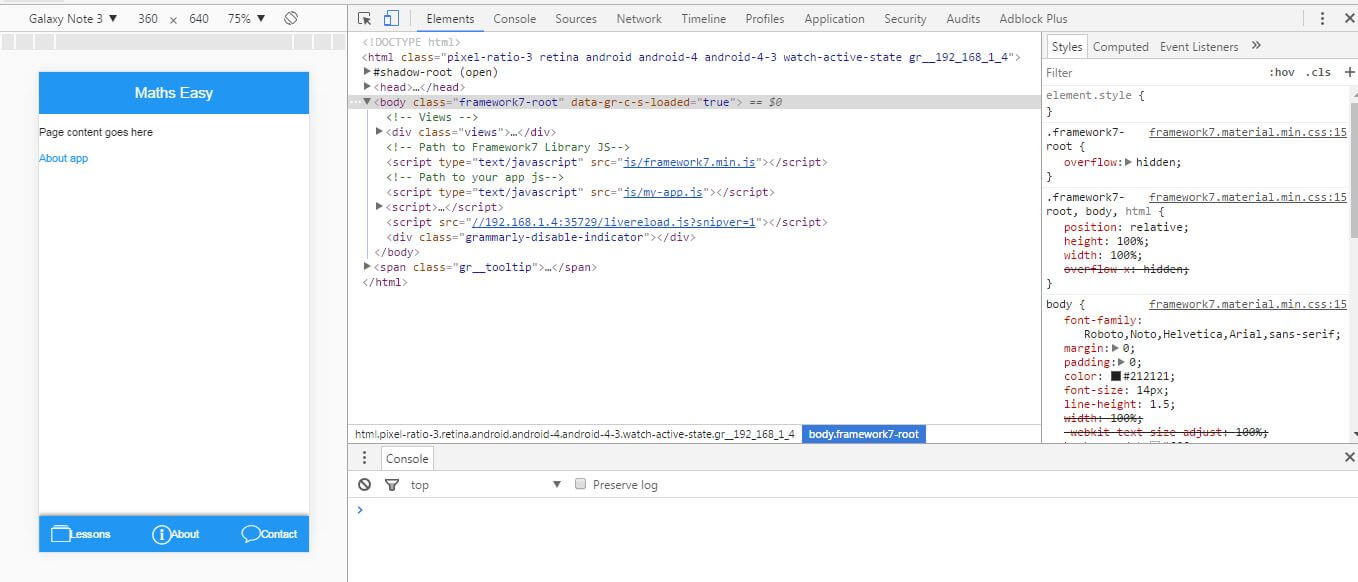Click the Maths Easy app header

click(x=174, y=93)
